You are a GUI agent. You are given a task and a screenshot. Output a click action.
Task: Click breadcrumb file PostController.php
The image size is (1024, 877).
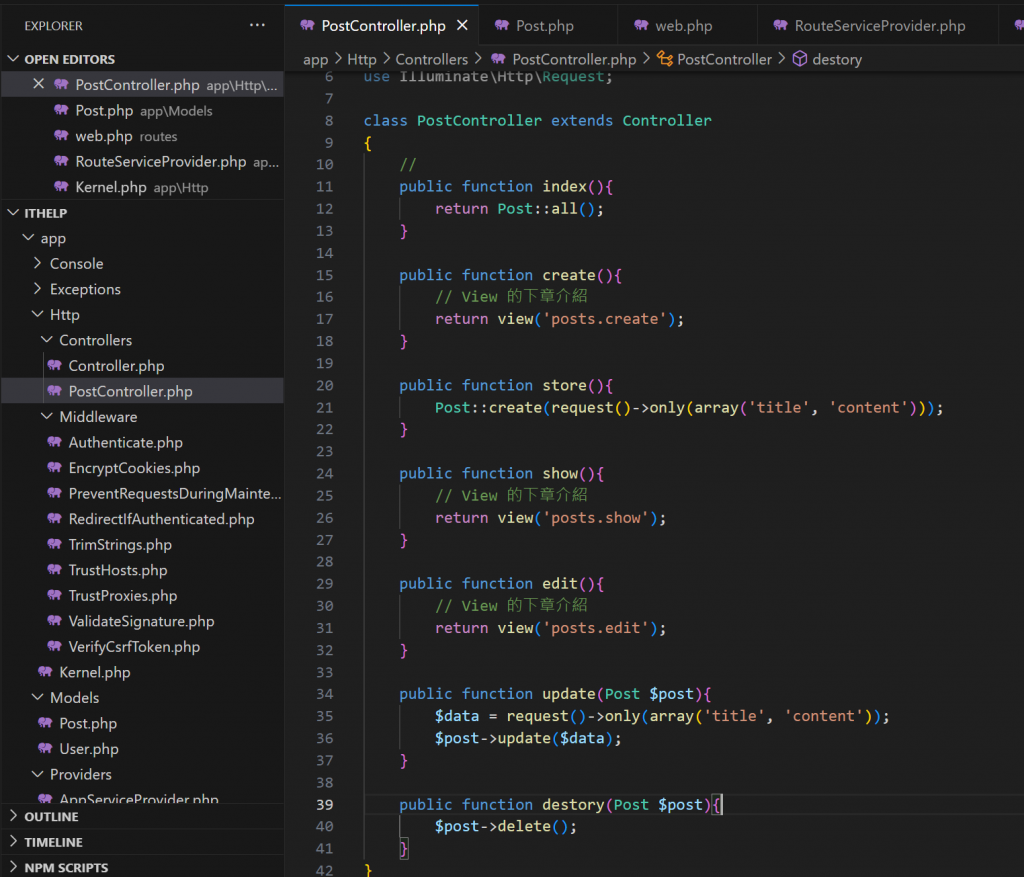click(x=574, y=59)
